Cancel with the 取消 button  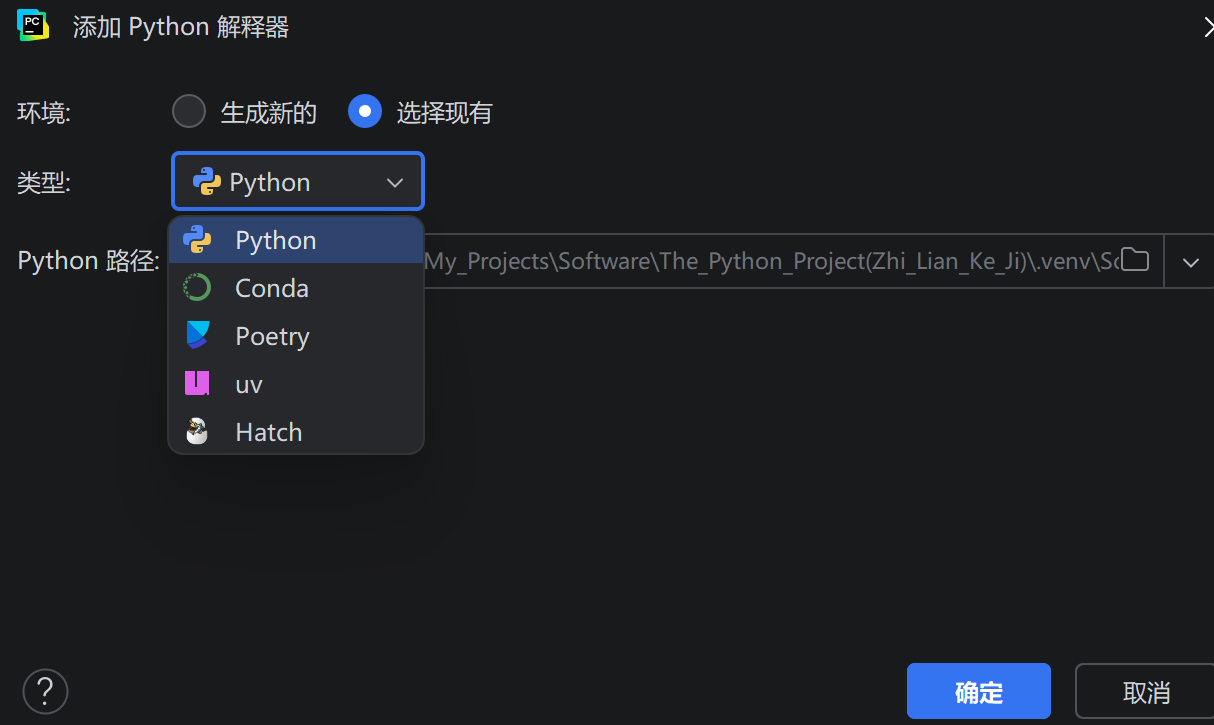(1146, 691)
